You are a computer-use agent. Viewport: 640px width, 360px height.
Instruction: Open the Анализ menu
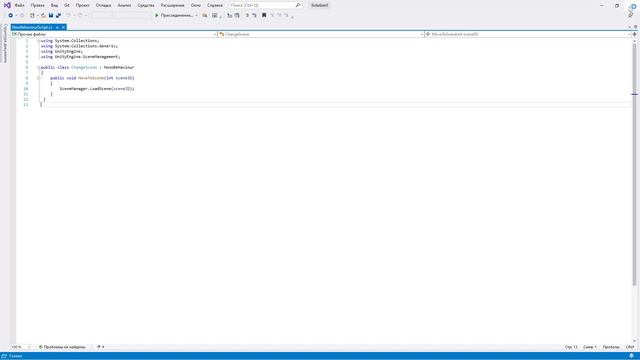tap(124, 5)
